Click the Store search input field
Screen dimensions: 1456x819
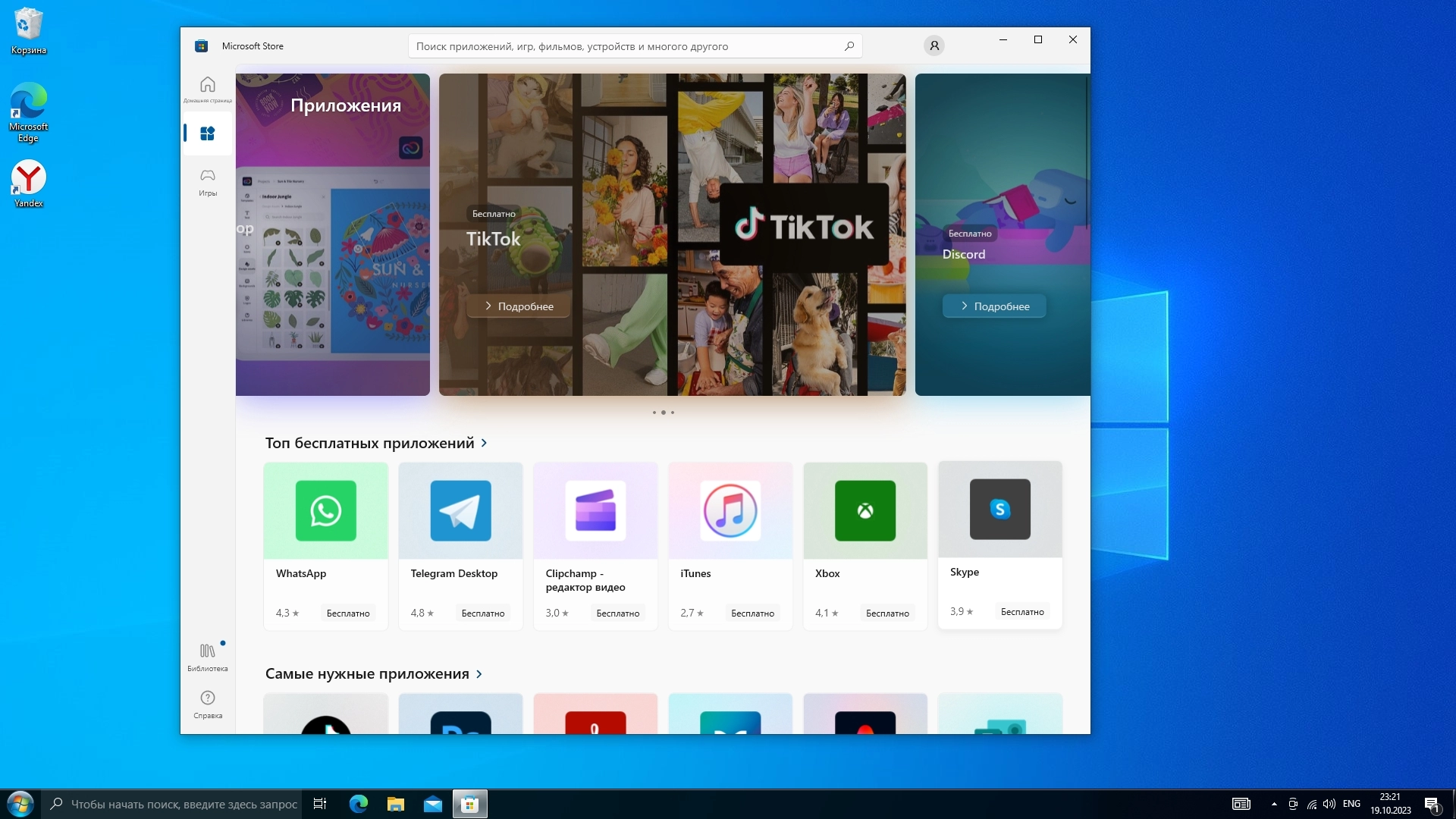tap(626, 46)
